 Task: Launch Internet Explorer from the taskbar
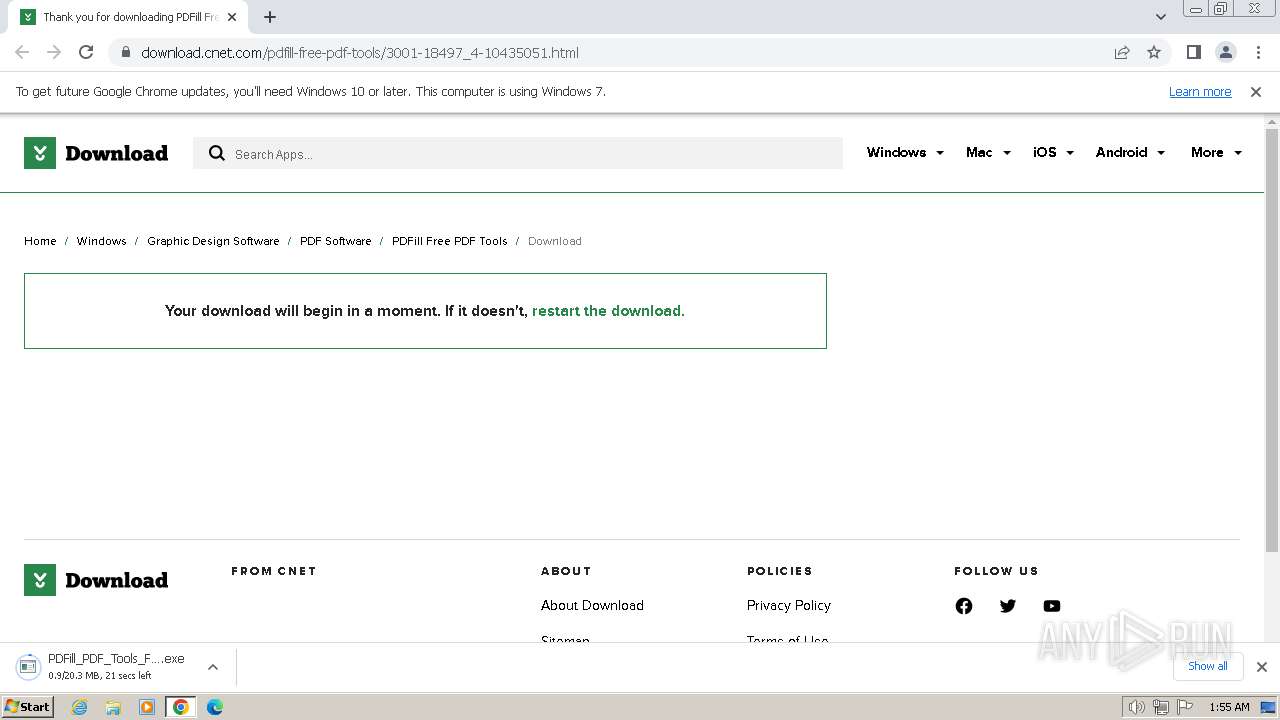pyautogui.click(x=80, y=707)
